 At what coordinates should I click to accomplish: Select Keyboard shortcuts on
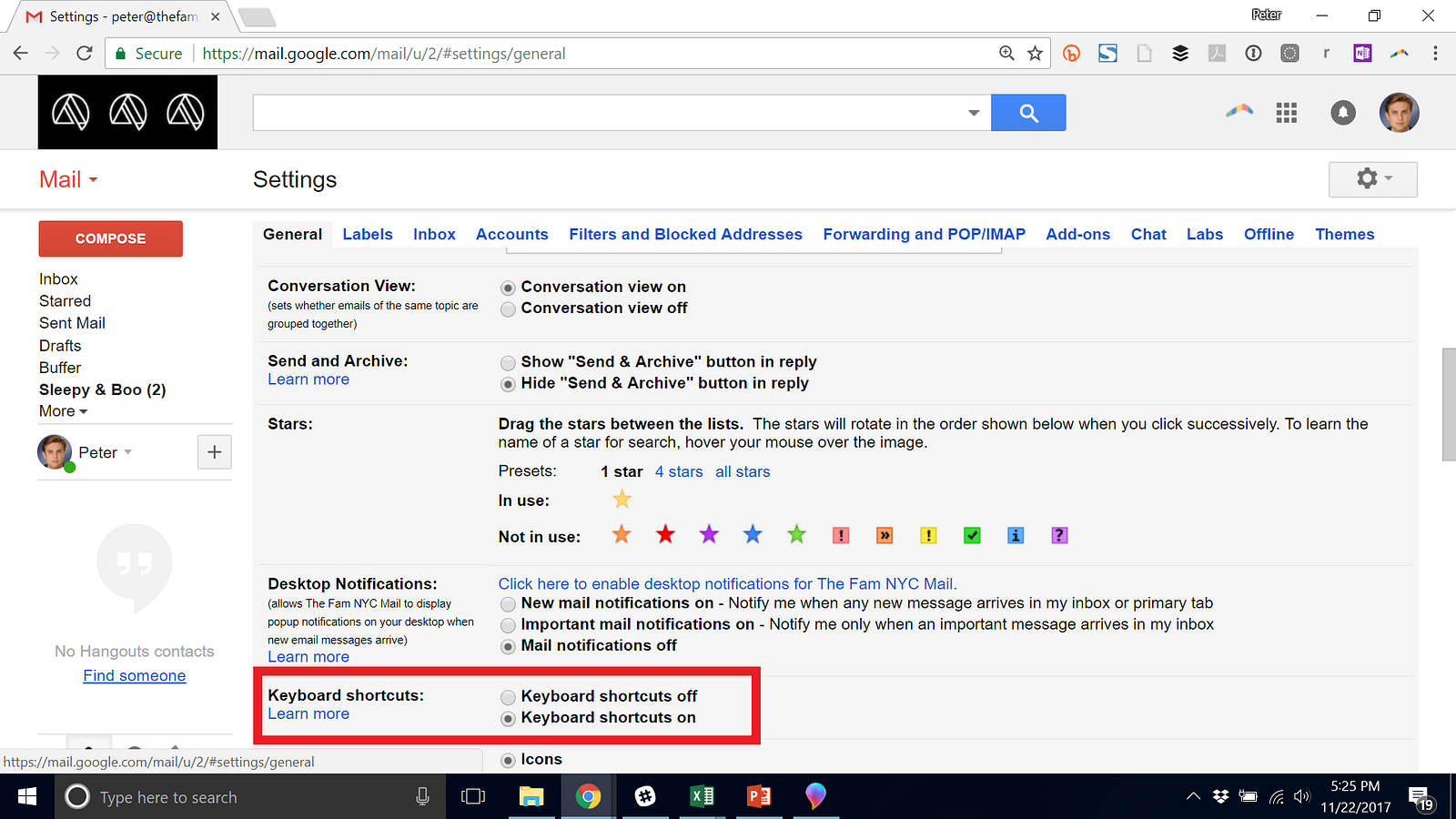point(509,719)
